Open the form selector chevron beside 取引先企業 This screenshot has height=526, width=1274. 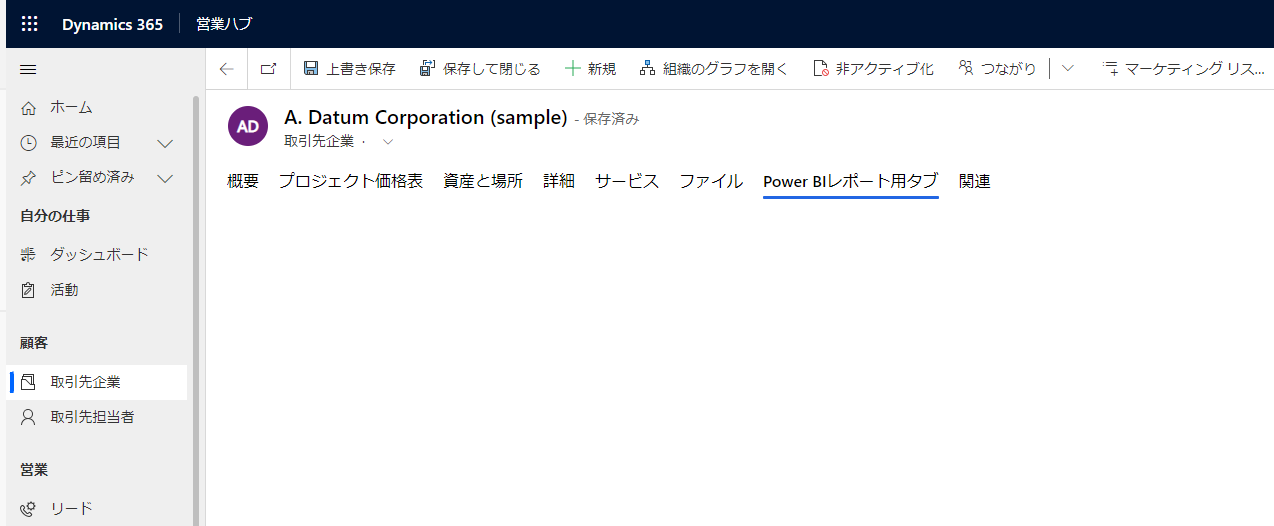tap(388, 142)
